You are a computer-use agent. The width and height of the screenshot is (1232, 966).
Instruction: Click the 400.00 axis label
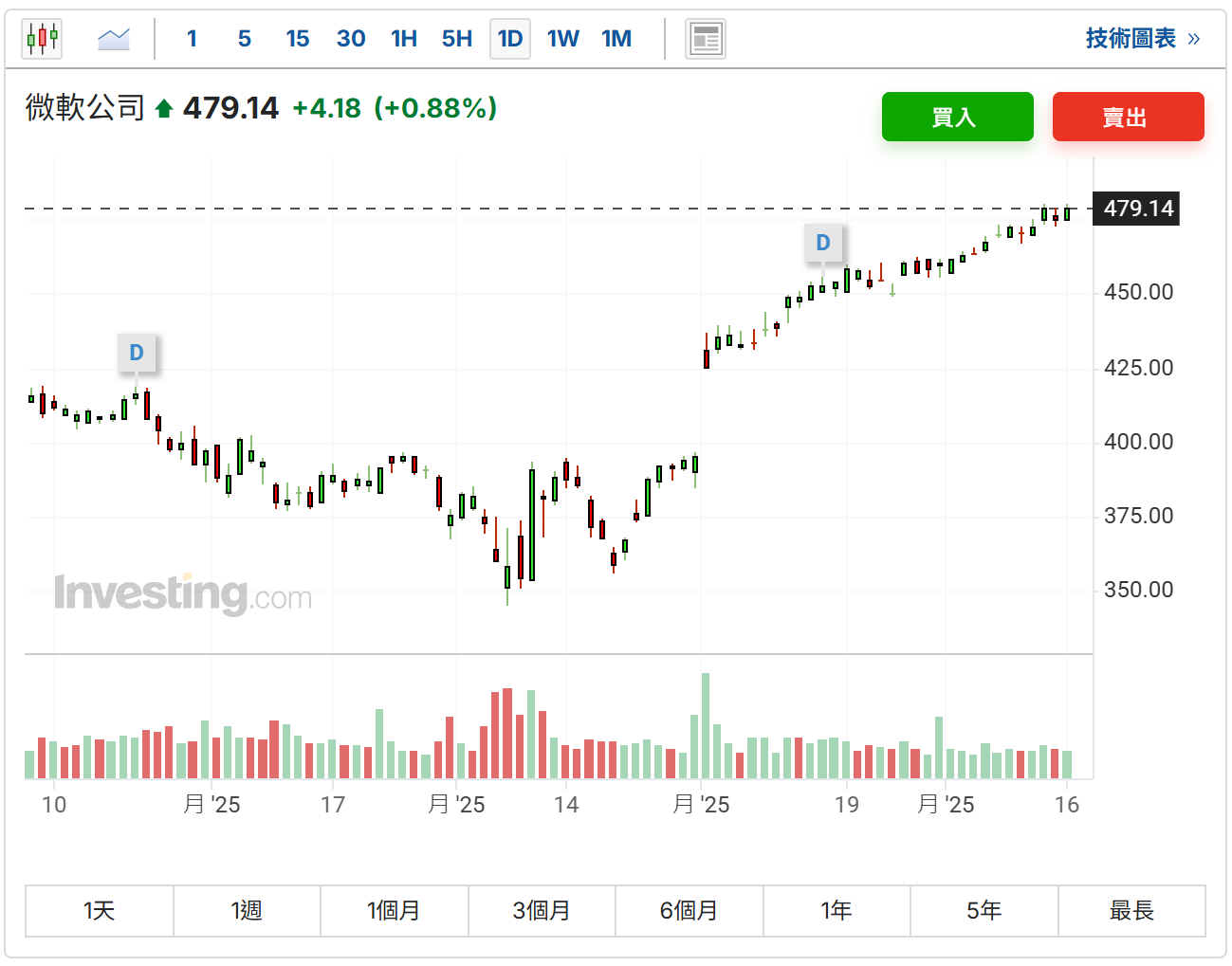point(1138,442)
